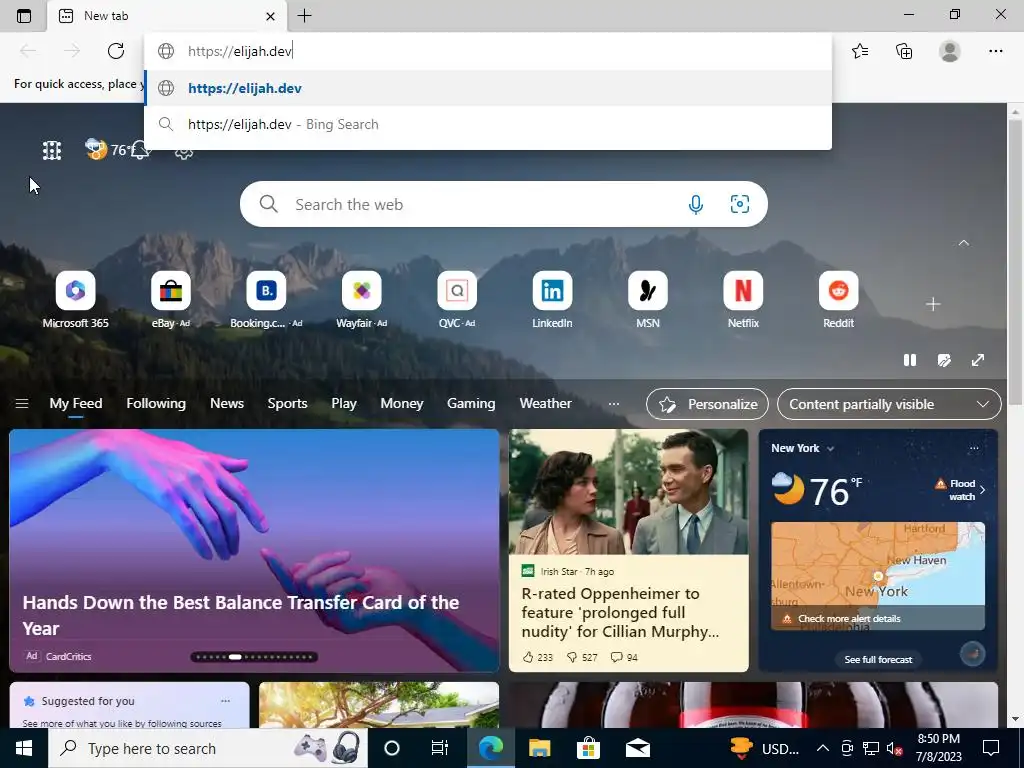Click the Personalize button
Screen dimensions: 1024x768
(x=707, y=404)
